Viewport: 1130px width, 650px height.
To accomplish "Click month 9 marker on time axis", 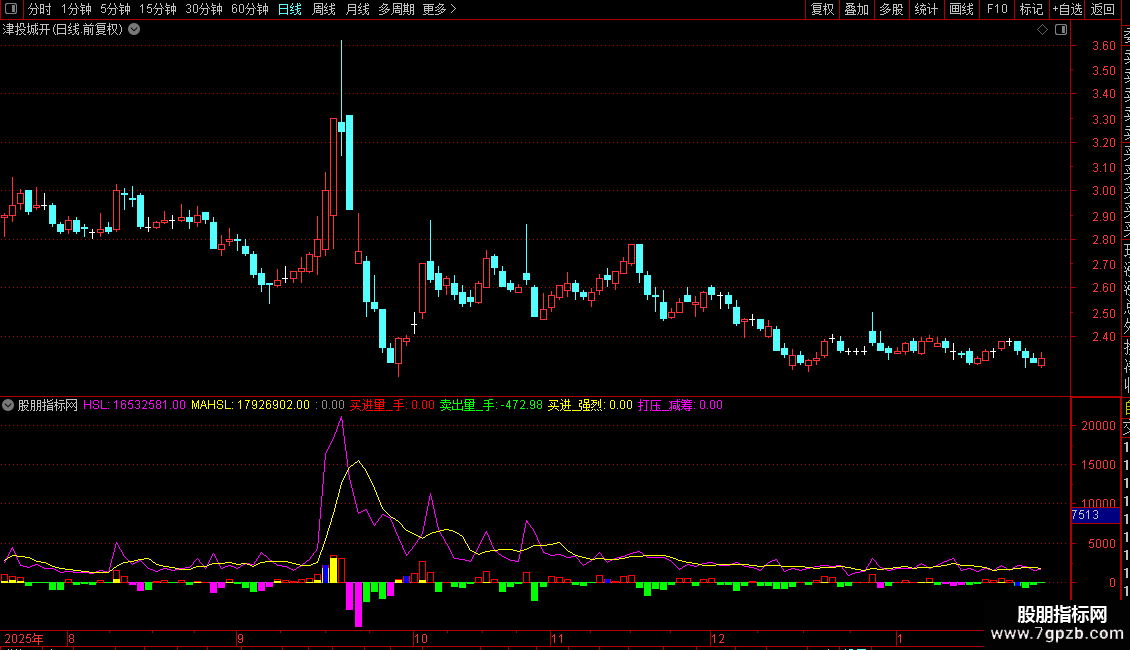I will 240,638.
